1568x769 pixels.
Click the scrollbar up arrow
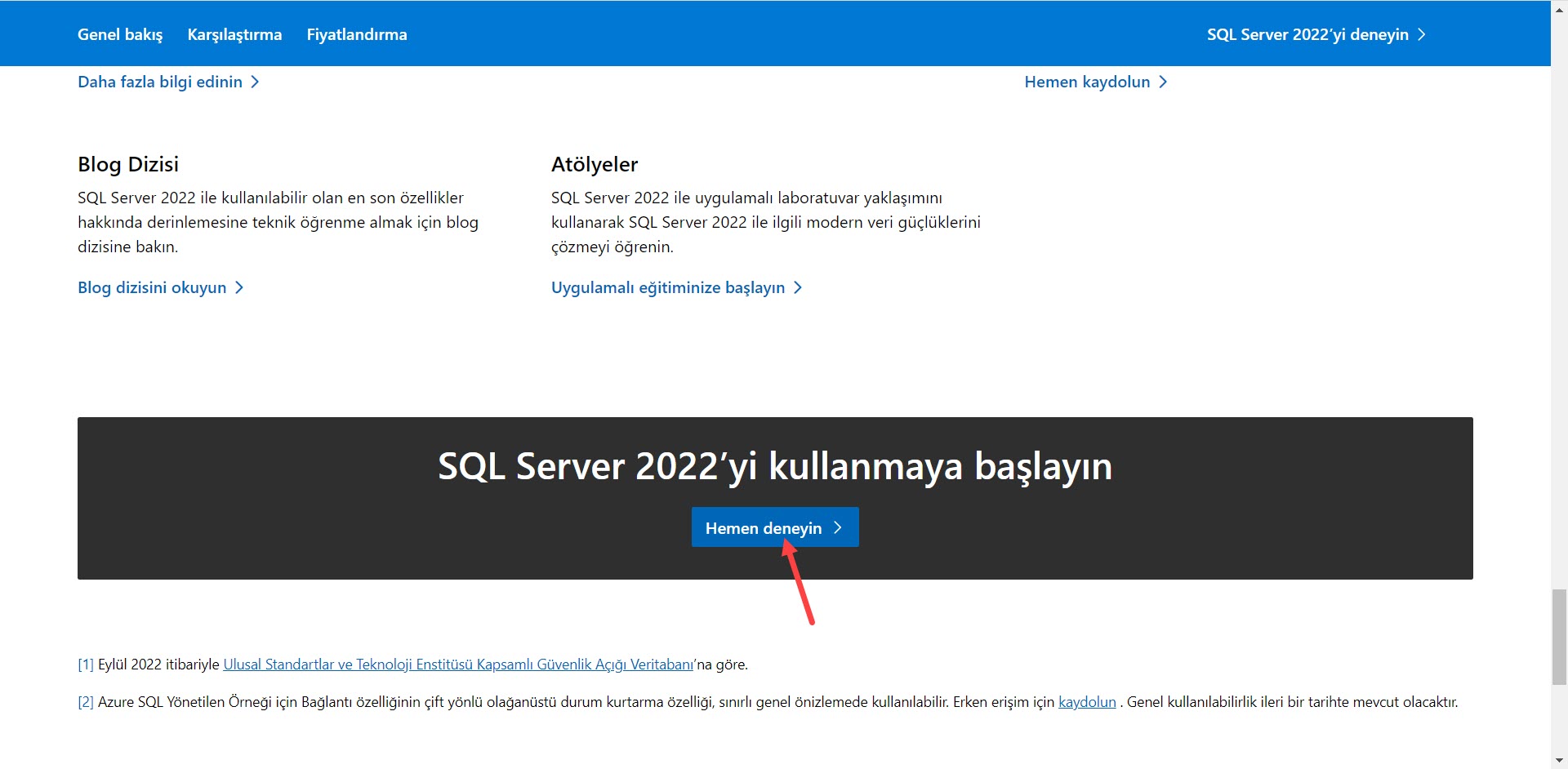(1558, 8)
